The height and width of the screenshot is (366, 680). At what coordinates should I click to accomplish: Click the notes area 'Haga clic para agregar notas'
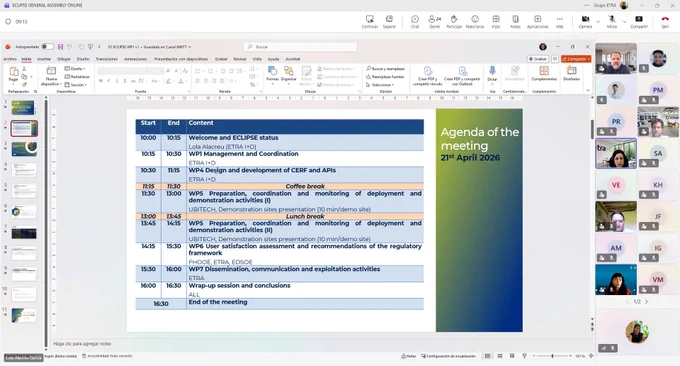(x=82, y=344)
